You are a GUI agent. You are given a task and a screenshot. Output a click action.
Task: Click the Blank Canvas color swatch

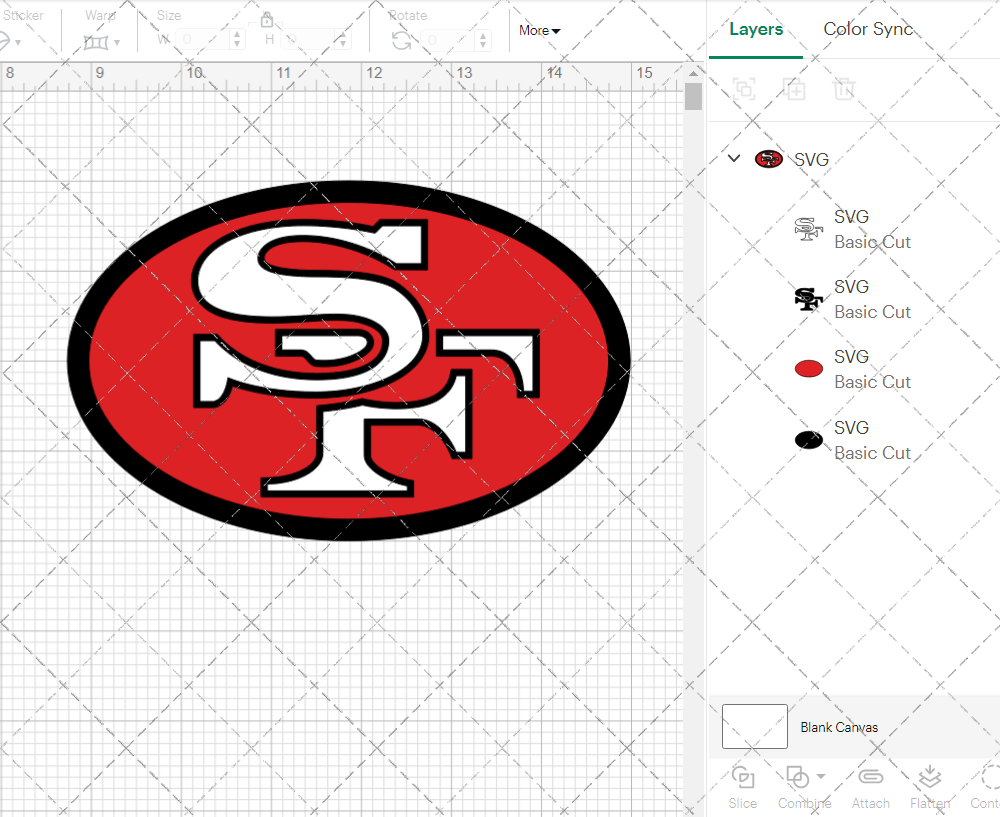[754, 727]
